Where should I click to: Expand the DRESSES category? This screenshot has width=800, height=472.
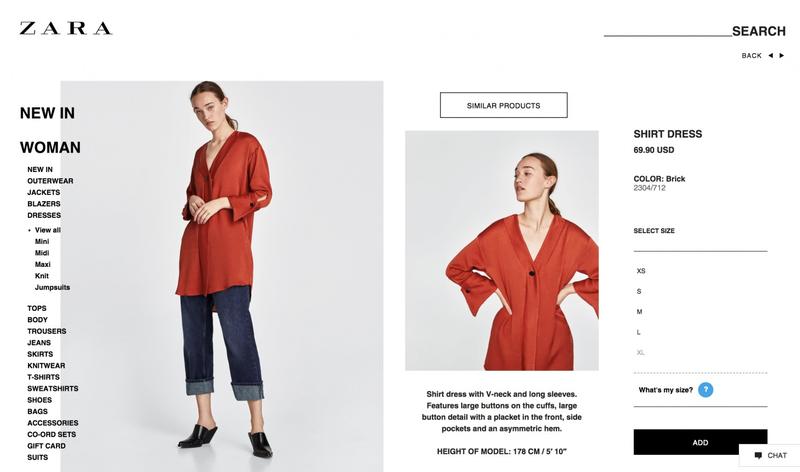[44, 215]
